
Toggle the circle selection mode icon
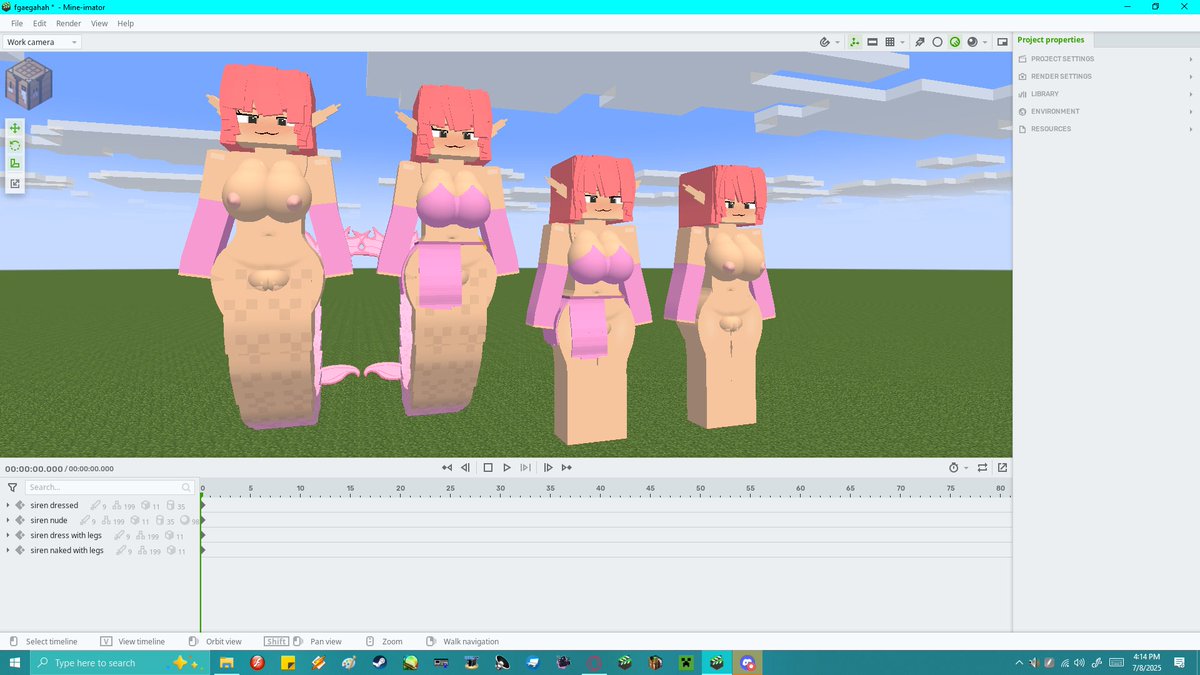click(x=937, y=42)
